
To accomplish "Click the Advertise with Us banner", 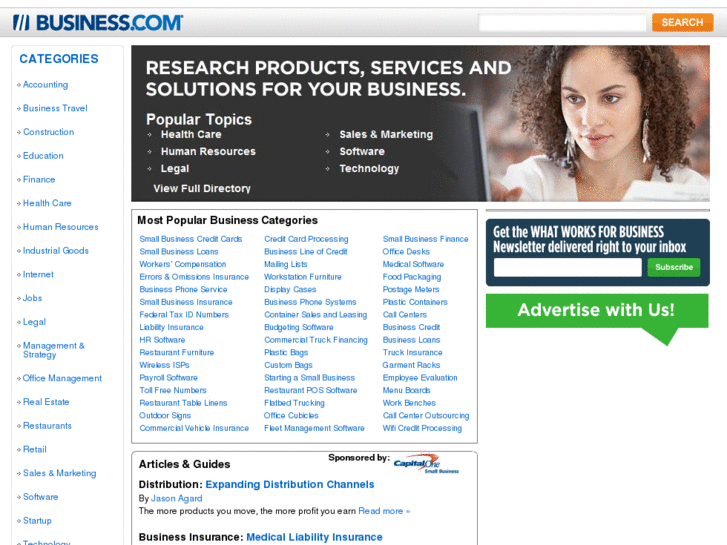I will coord(597,310).
